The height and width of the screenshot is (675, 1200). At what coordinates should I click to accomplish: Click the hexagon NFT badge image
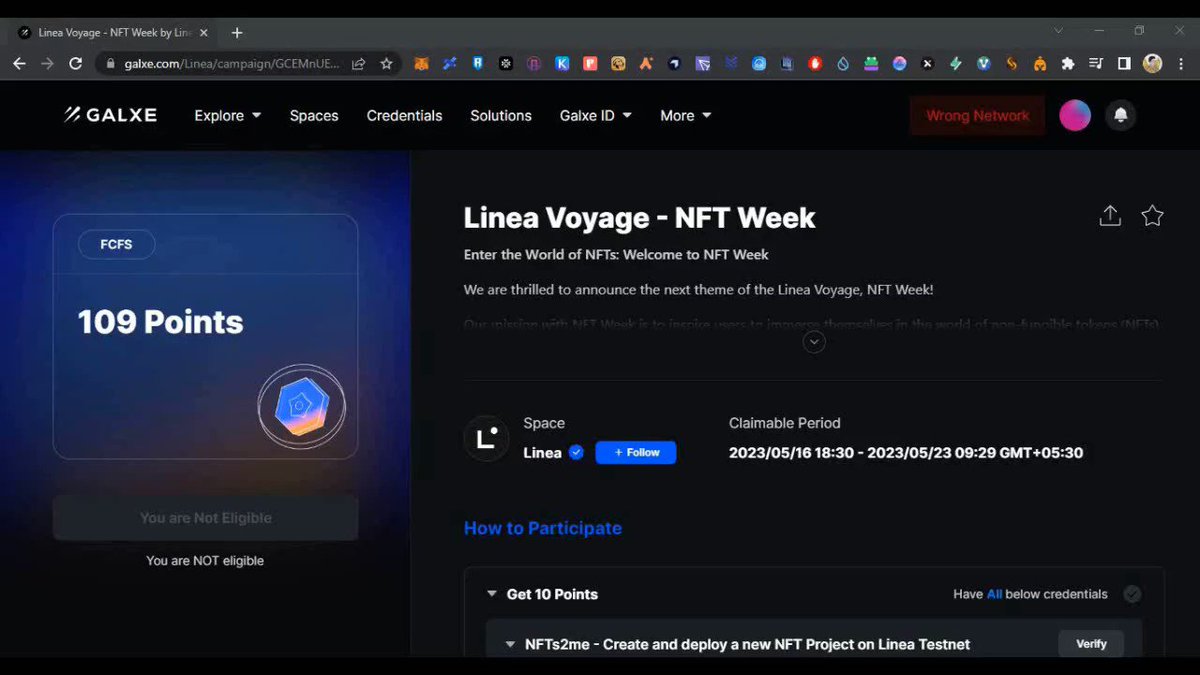pos(301,405)
